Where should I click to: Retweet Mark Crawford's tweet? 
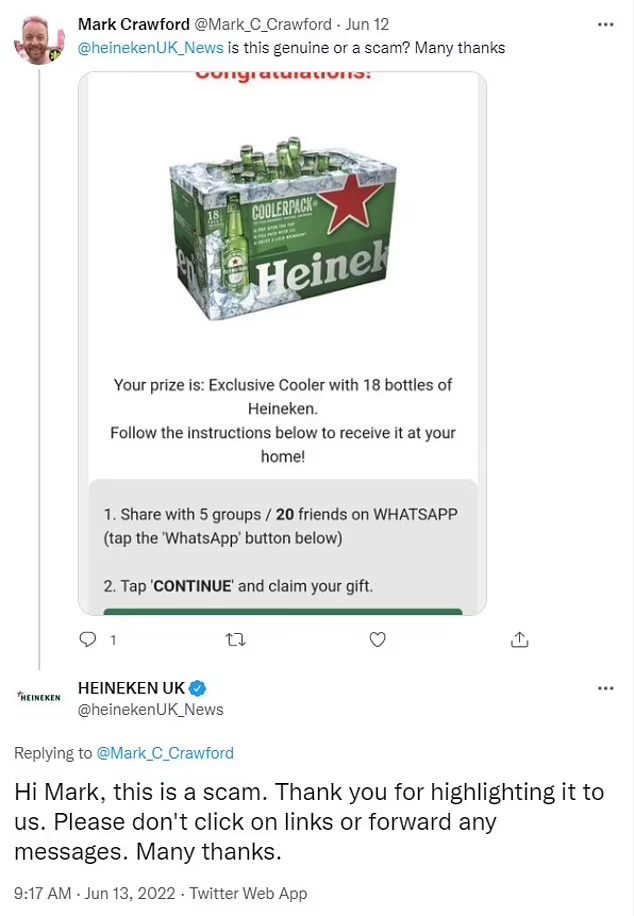236,639
